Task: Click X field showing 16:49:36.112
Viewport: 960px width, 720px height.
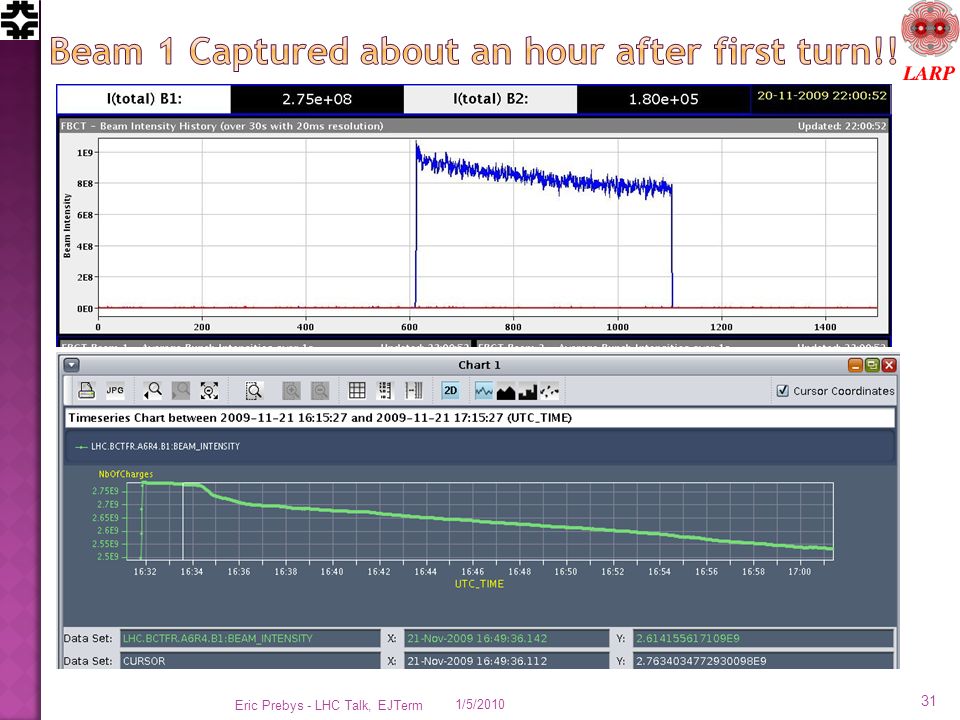Action: click(x=506, y=661)
